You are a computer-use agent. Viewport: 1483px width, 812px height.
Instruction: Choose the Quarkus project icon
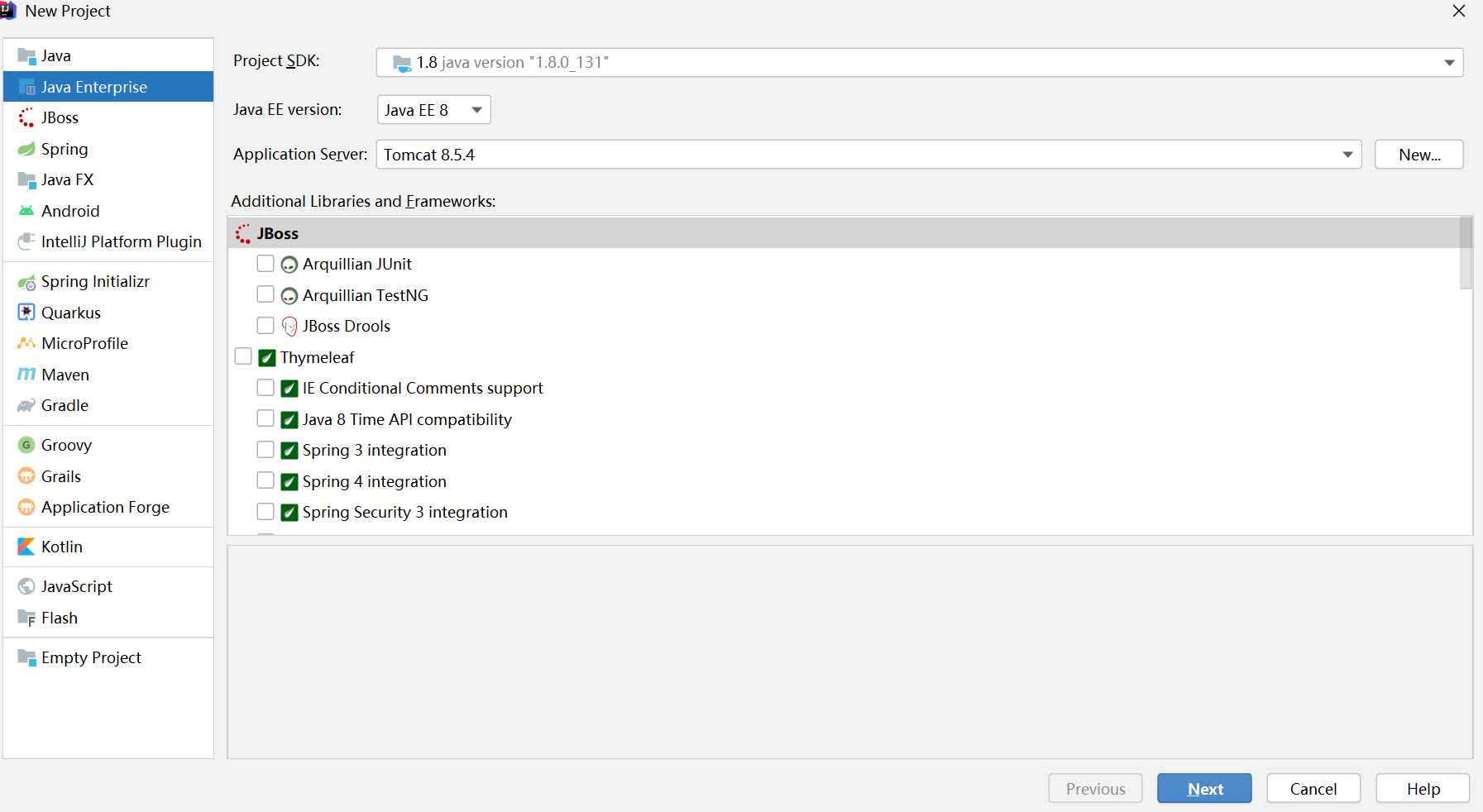pyautogui.click(x=26, y=313)
